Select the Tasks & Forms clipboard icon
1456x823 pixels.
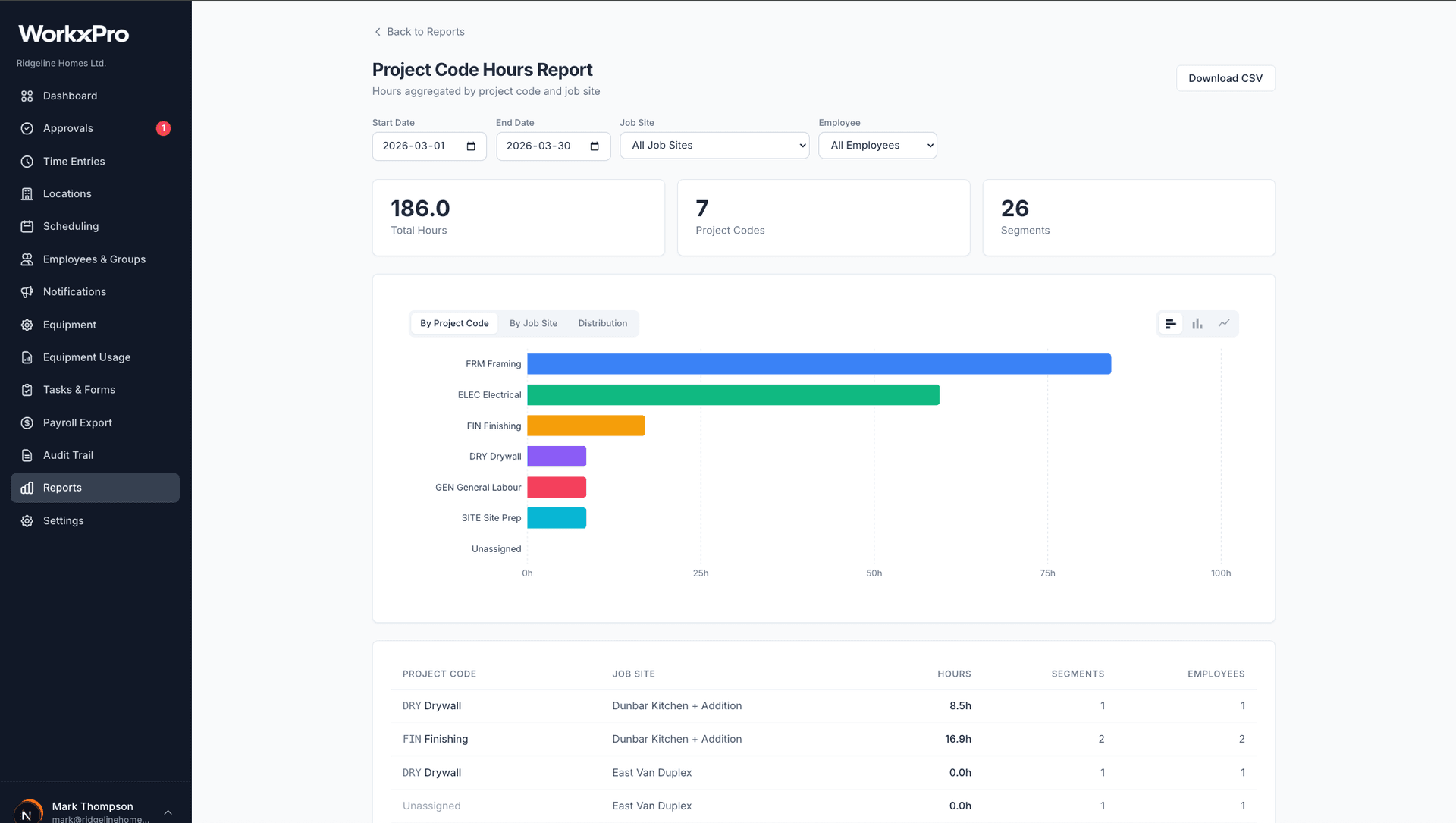point(27,390)
